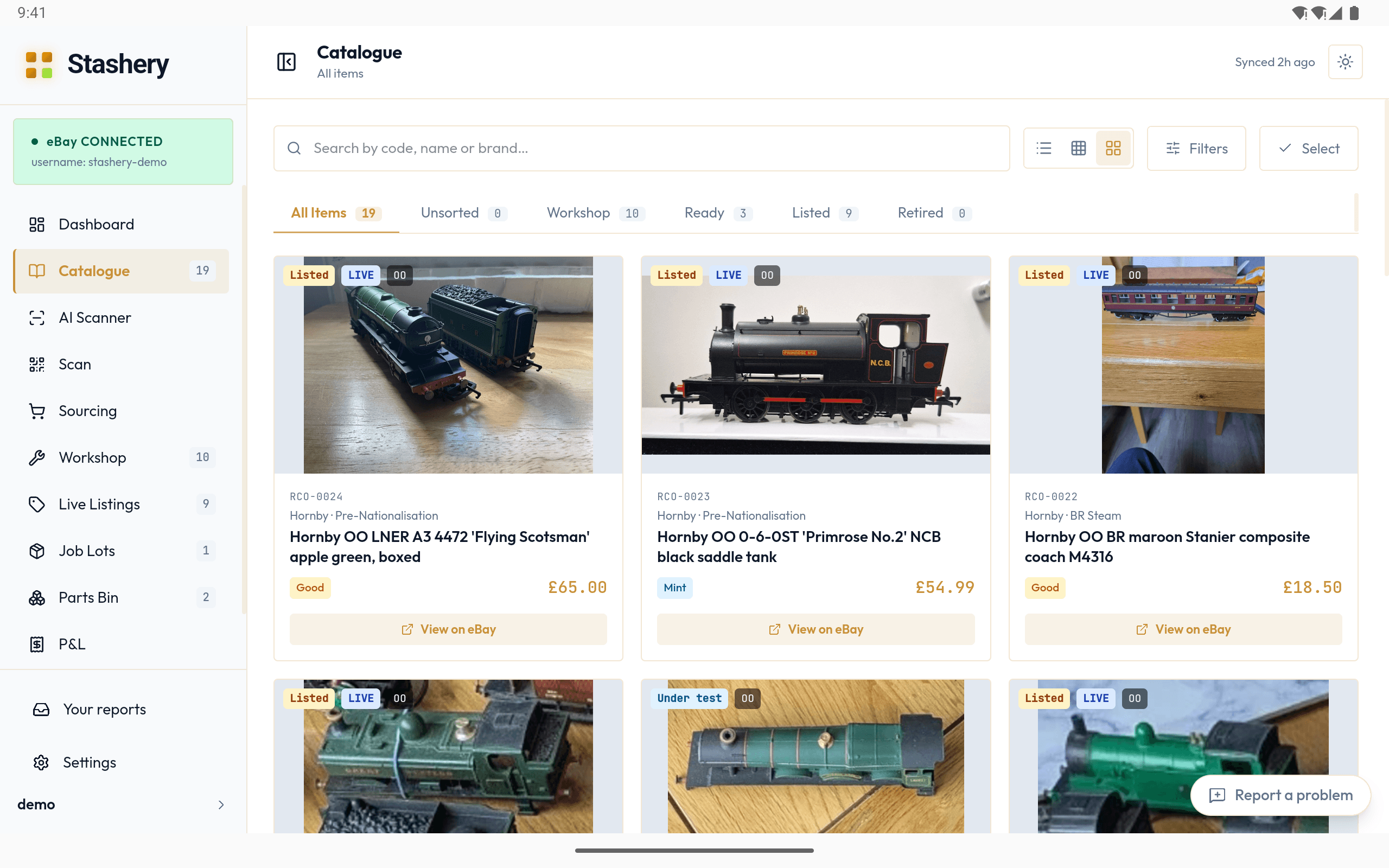Click the £18.50 price

[1312, 588]
